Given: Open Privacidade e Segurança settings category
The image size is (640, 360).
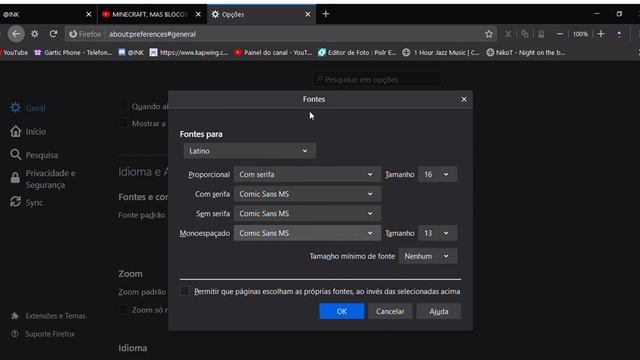Looking at the screenshot, I should (x=43, y=179).
